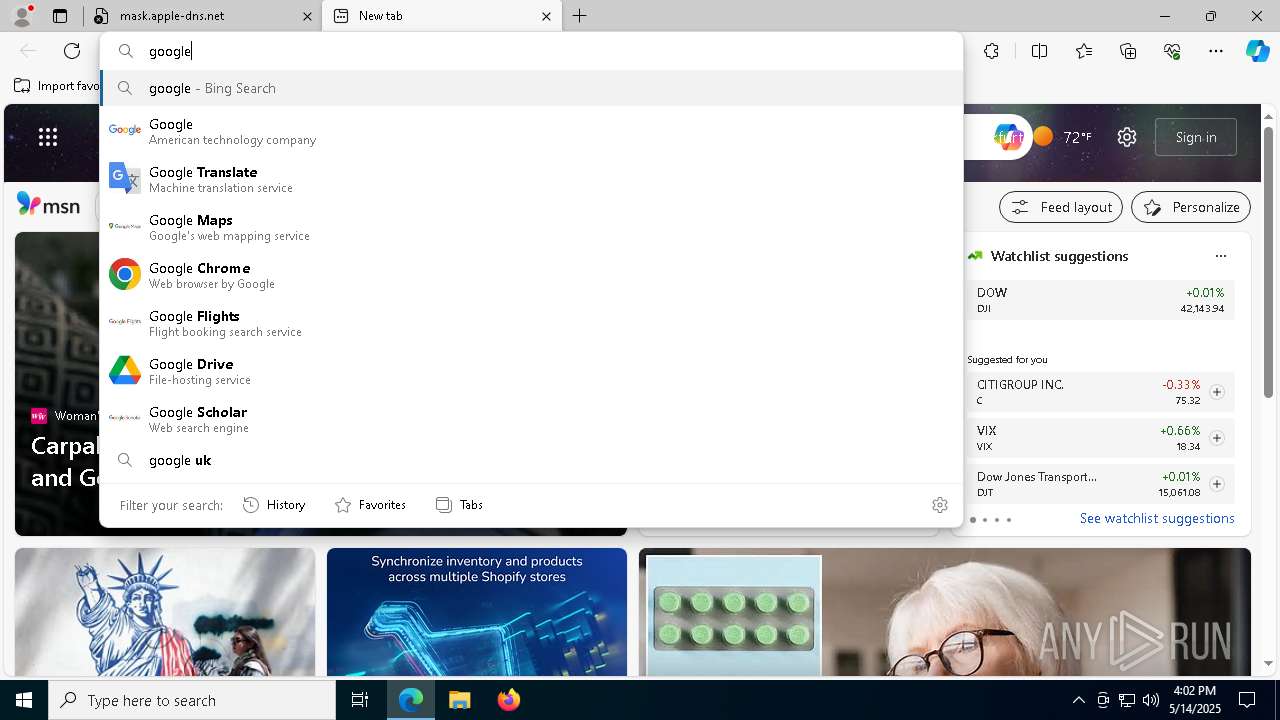Add CITIGROUP INC. to watchlist
The width and height of the screenshot is (1280, 720).
point(1217,392)
